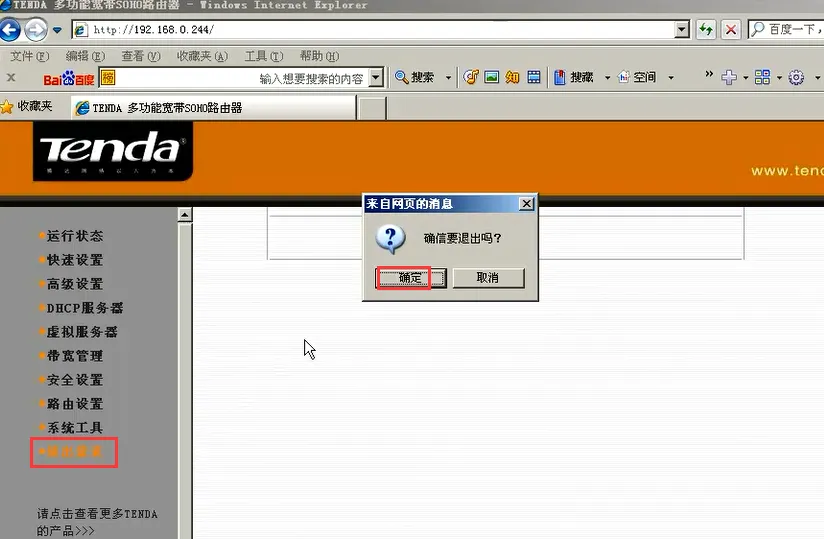This screenshot has height=539, width=824.
Task: Click the address bar with 192.168.0.244
Action: tap(373, 29)
